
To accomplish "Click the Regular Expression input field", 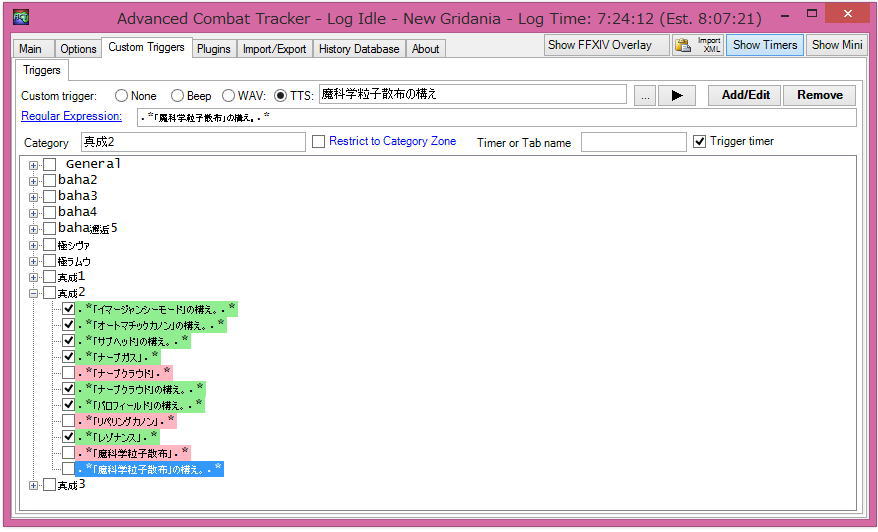I will pyautogui.click(x=497, y=118).
